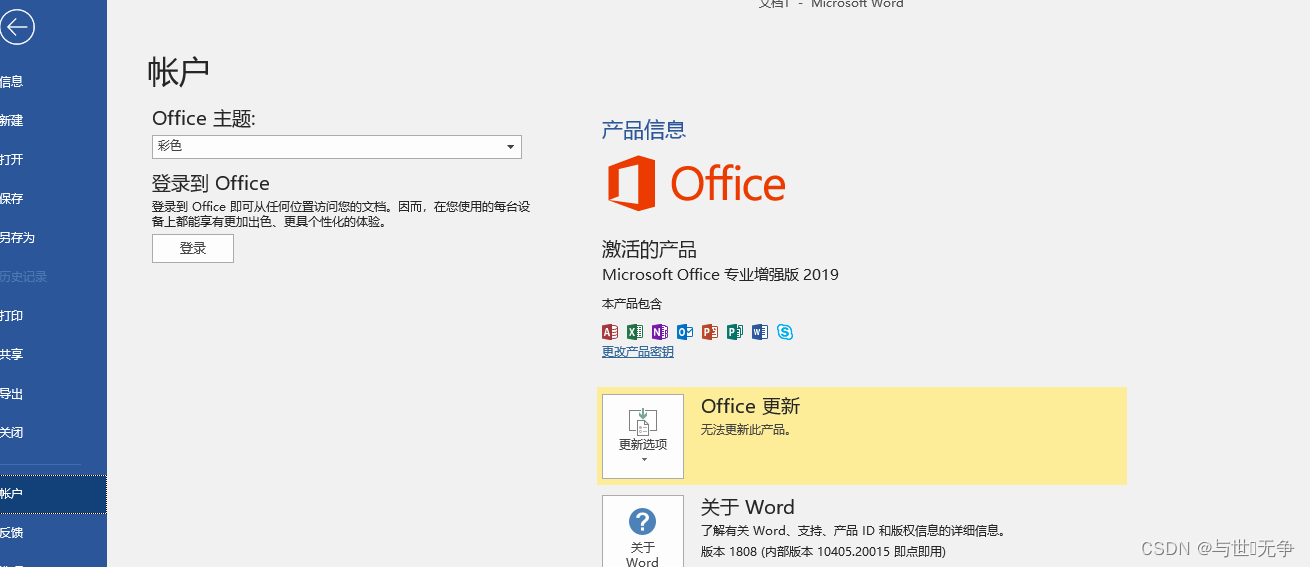Click the 'cannot update this product' message
Image resolution: width=1310 pixels, height=567 pixels.
point(746,430)
